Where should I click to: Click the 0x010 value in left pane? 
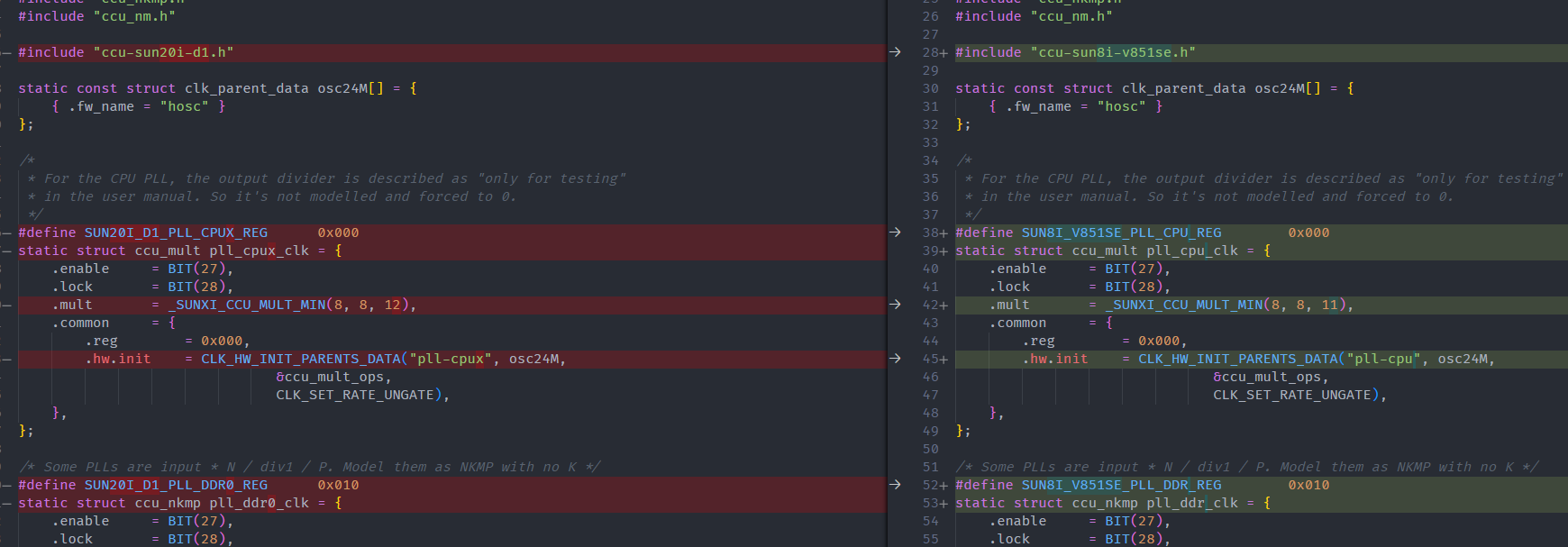point(338,485)
